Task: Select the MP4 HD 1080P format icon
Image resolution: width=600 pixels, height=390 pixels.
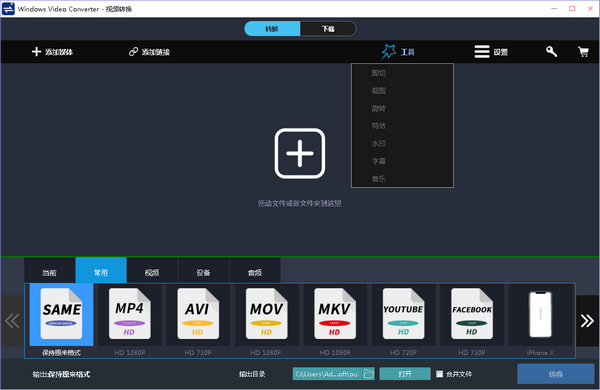Action: coord(130,314)
